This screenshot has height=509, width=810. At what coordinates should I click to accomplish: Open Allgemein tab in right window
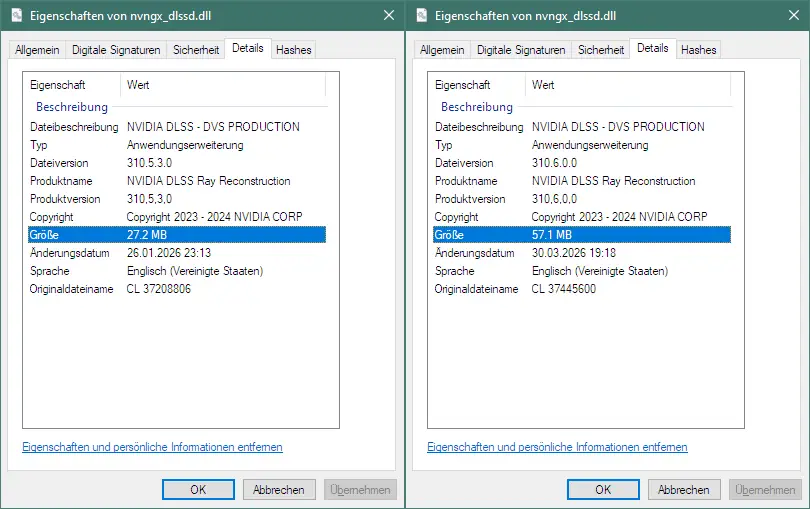click(442, 50)
